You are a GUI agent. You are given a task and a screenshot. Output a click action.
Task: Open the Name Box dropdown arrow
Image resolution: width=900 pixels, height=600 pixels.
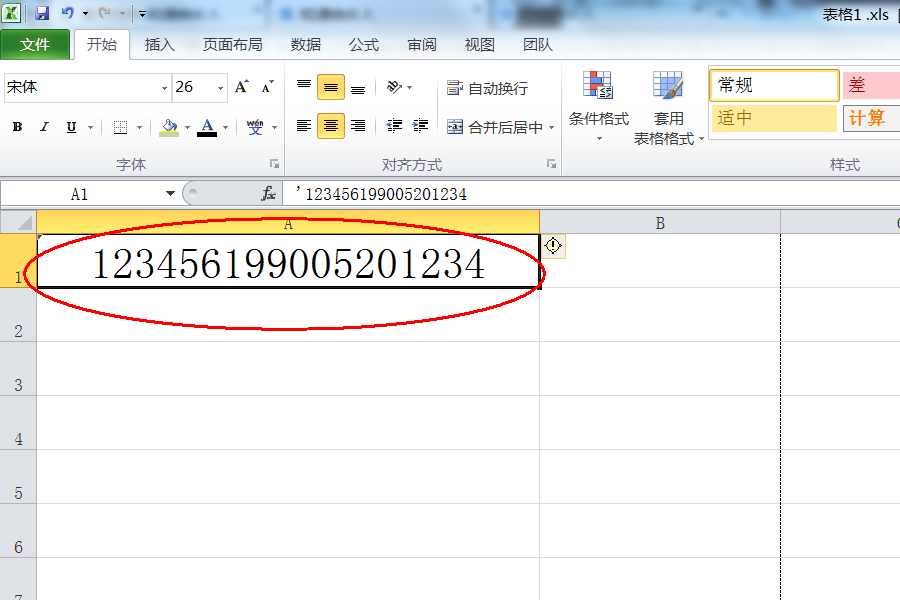170,193
